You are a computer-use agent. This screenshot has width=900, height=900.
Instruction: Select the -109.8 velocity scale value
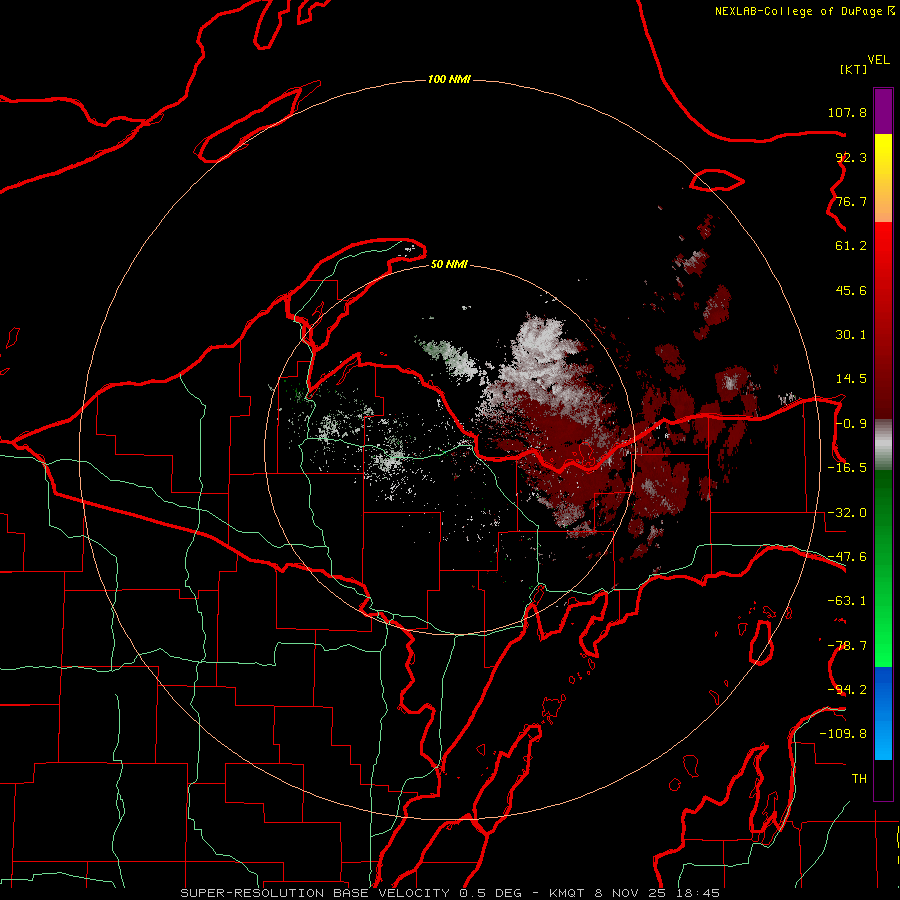(x=843, y=734)
